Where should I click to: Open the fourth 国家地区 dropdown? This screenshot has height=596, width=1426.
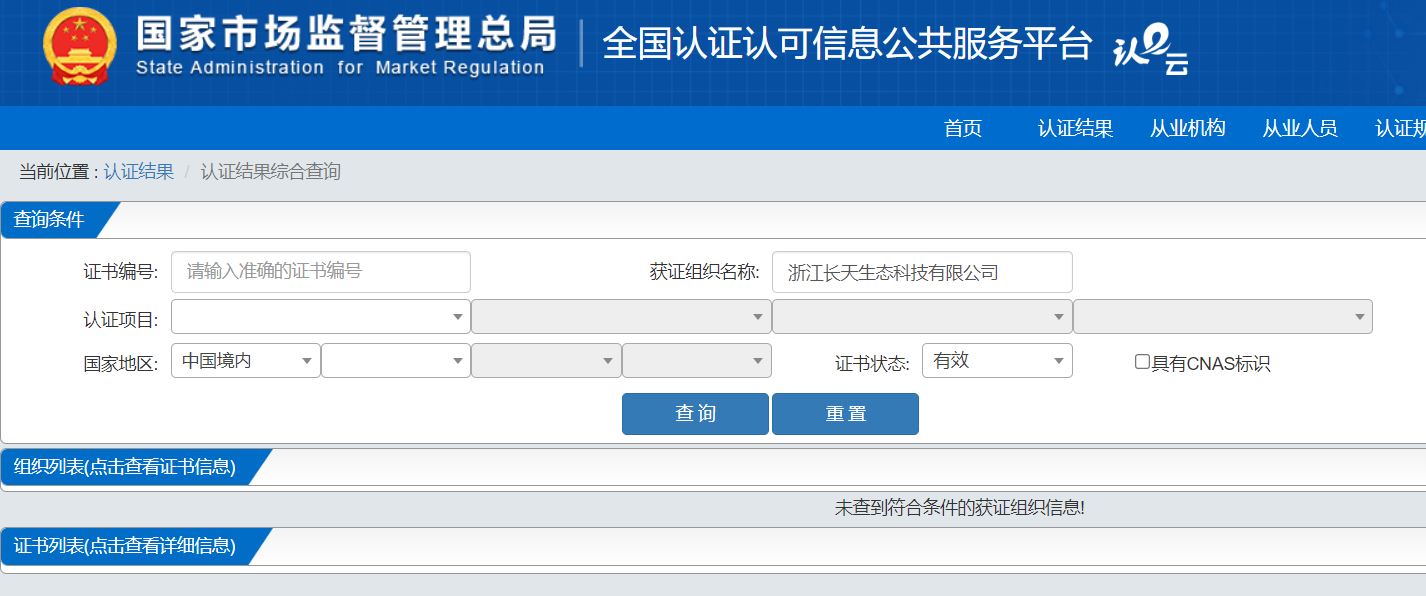(697, 360)
